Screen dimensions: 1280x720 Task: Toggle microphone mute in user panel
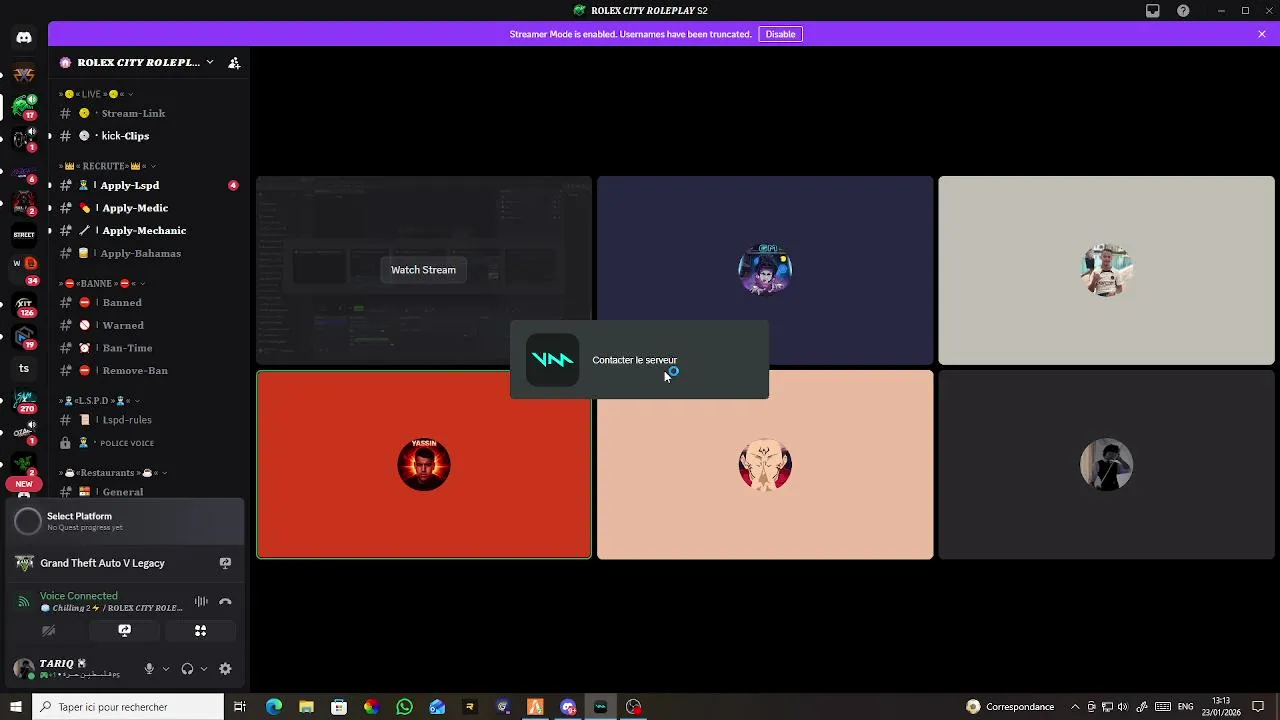coord(149,669)
